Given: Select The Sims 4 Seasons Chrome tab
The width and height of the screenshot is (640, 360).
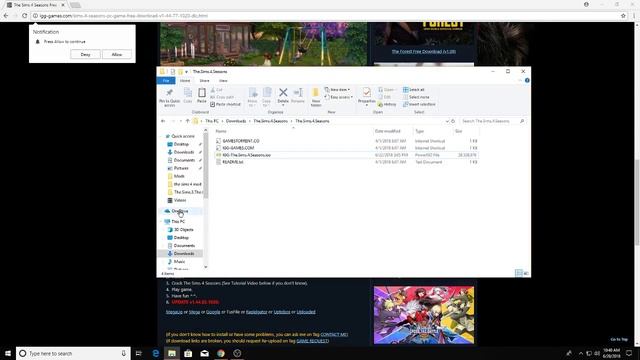Looking at the screenshot, I should click(36, 5).
